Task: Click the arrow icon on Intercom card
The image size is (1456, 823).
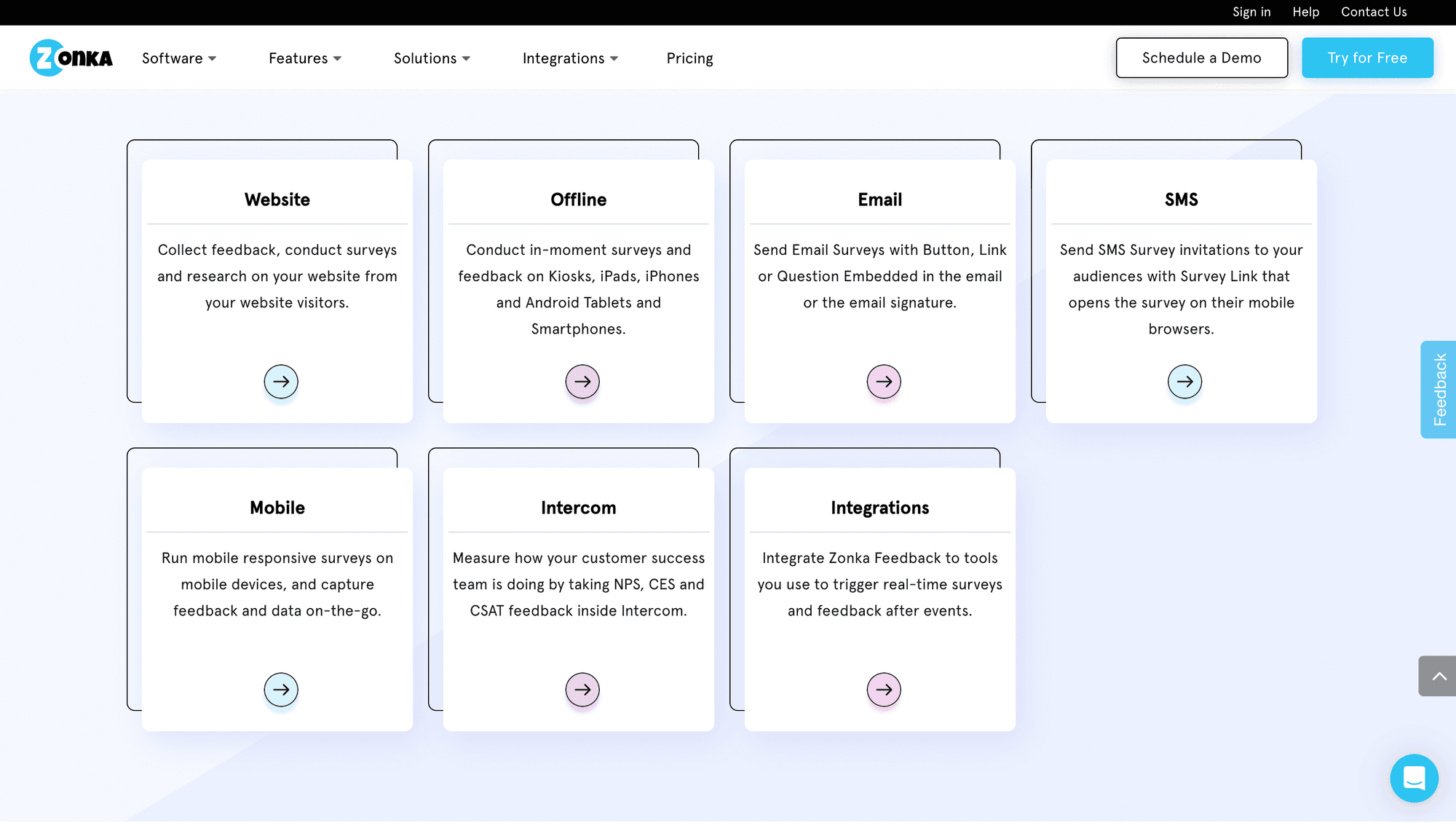Action: coord(582,690)
